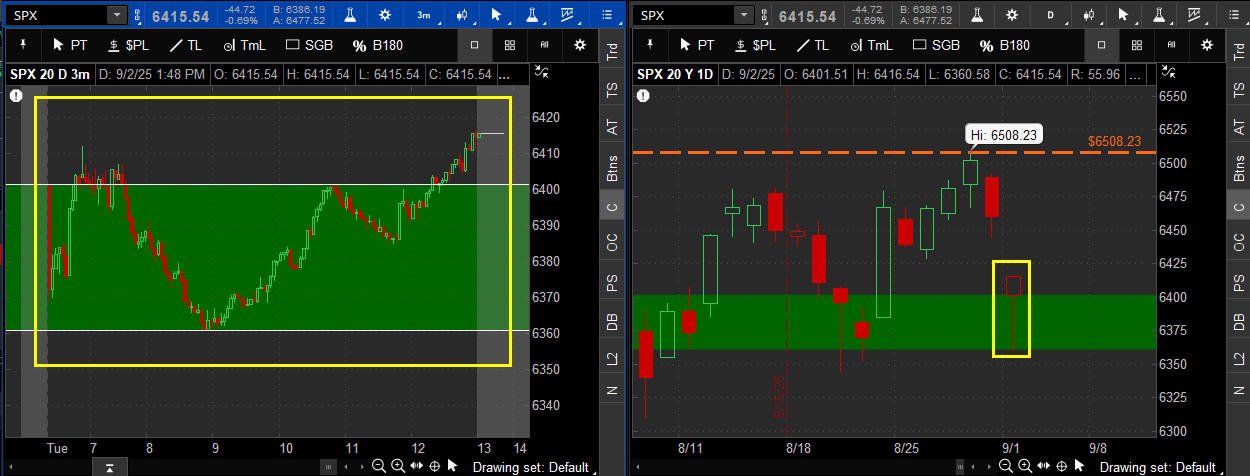Open Studies flask icon in left chart
The height and width of the screenshot is (476, 1250).
(351, 15)
